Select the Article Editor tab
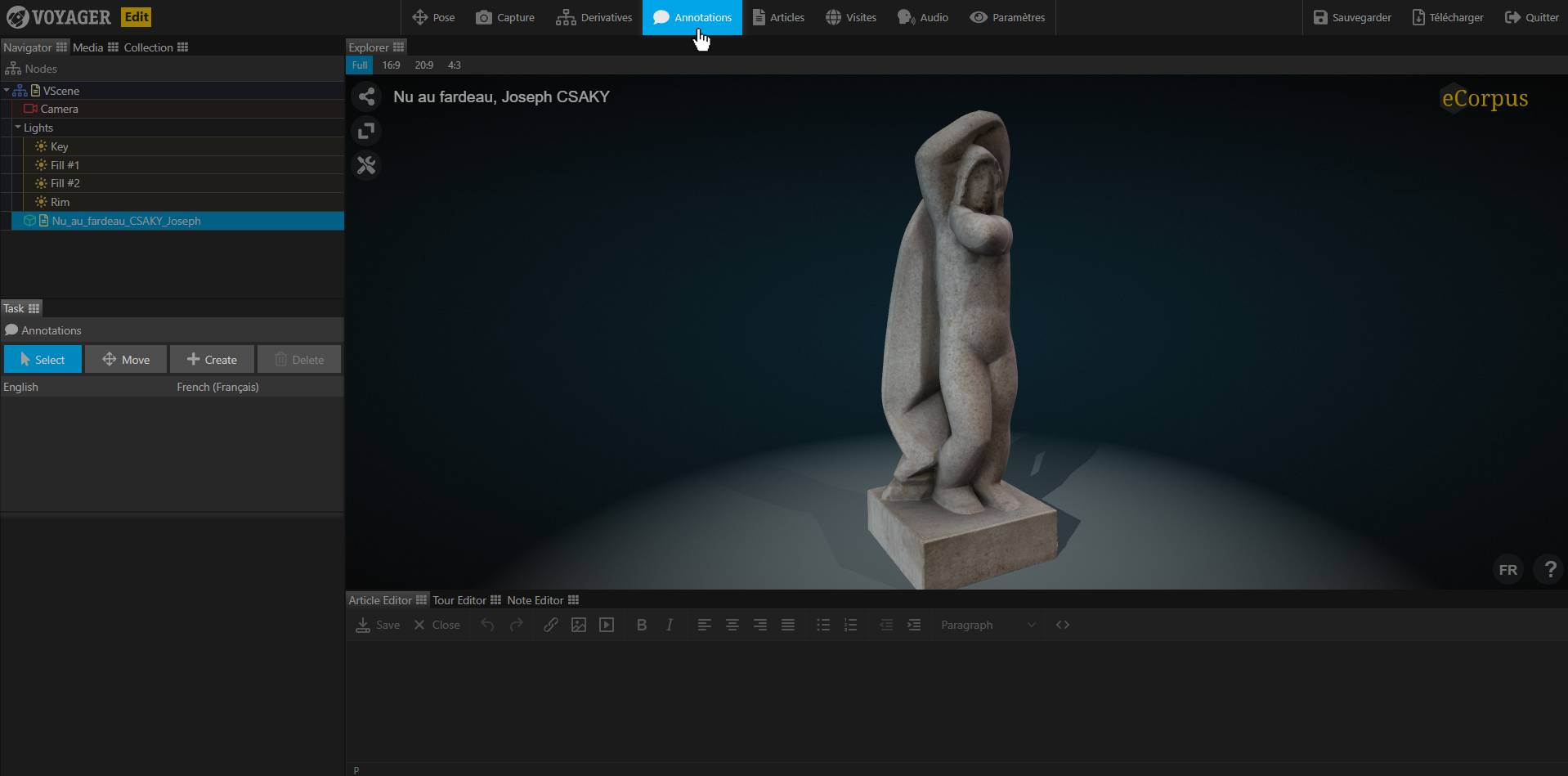 pos(388,600)
